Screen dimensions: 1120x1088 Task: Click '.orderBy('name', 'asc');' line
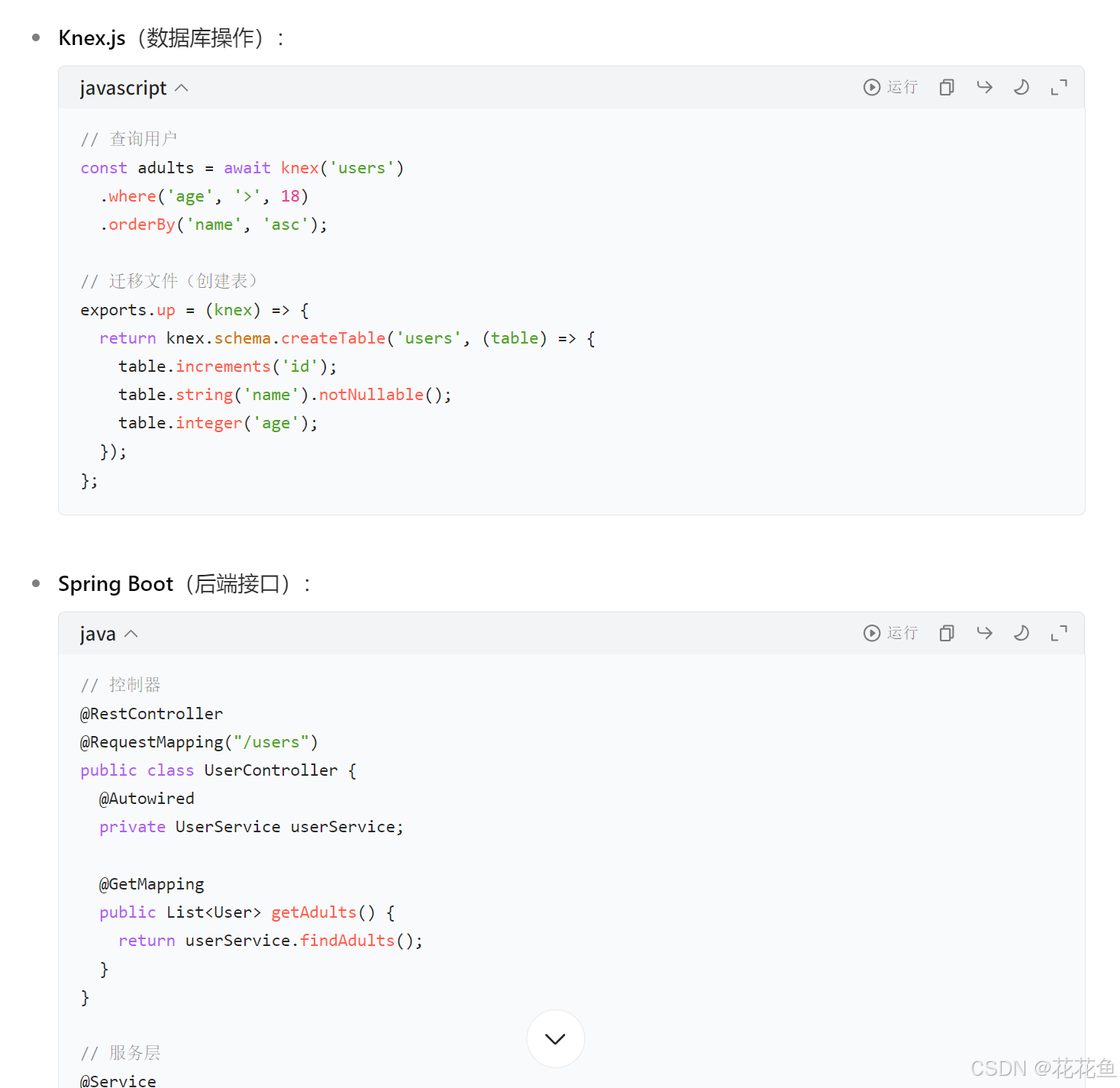(214, 224)
